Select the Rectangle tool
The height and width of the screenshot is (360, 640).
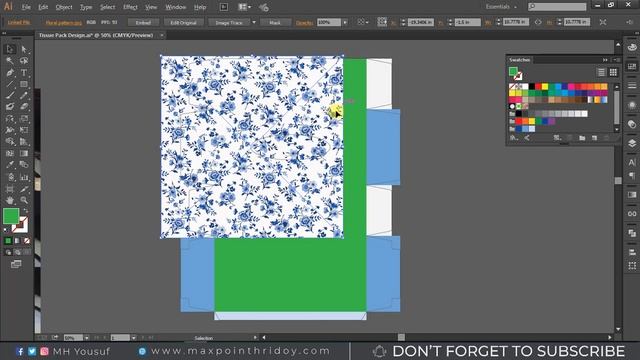click(x=24, y=84)
